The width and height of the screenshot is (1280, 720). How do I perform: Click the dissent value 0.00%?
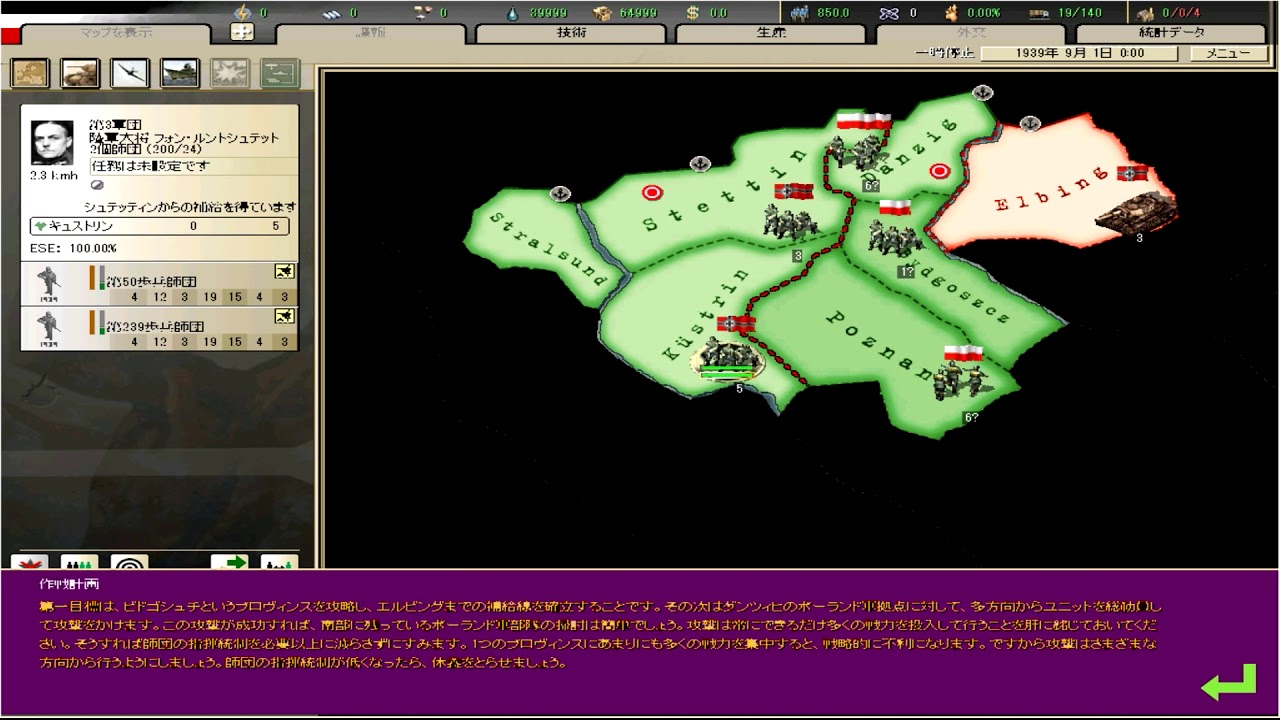pyautogui.click(x=983, y=13)
